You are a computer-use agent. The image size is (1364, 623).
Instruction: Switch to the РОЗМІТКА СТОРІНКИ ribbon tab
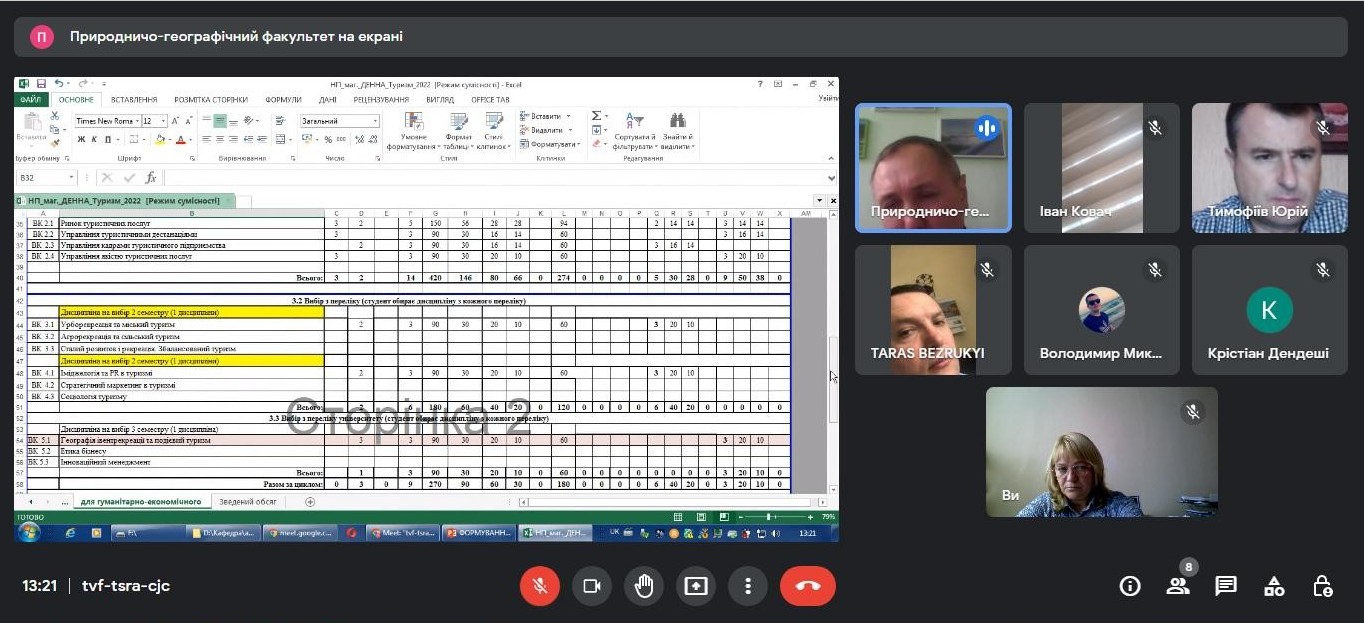(x=211, y=100)
